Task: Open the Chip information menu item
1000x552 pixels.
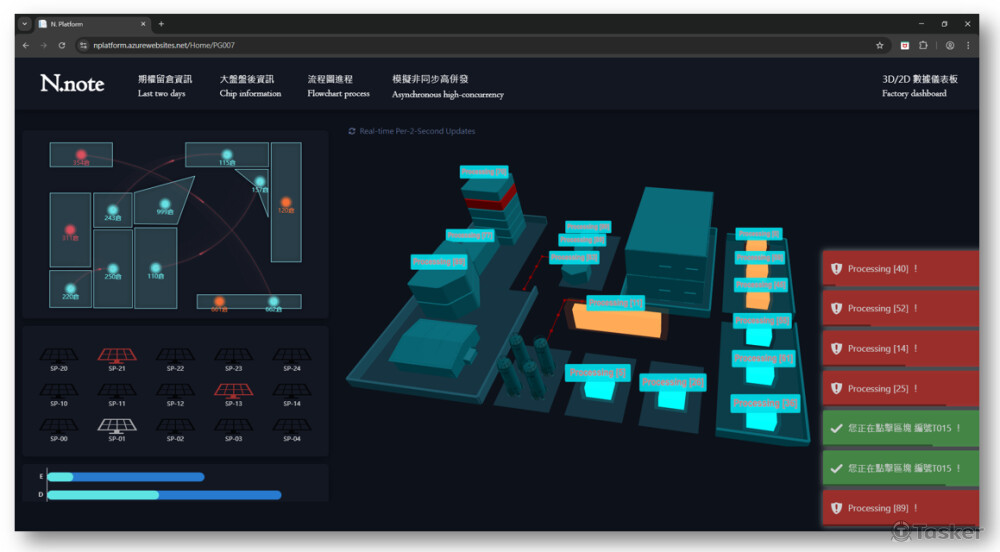Action: pos(250,86)
